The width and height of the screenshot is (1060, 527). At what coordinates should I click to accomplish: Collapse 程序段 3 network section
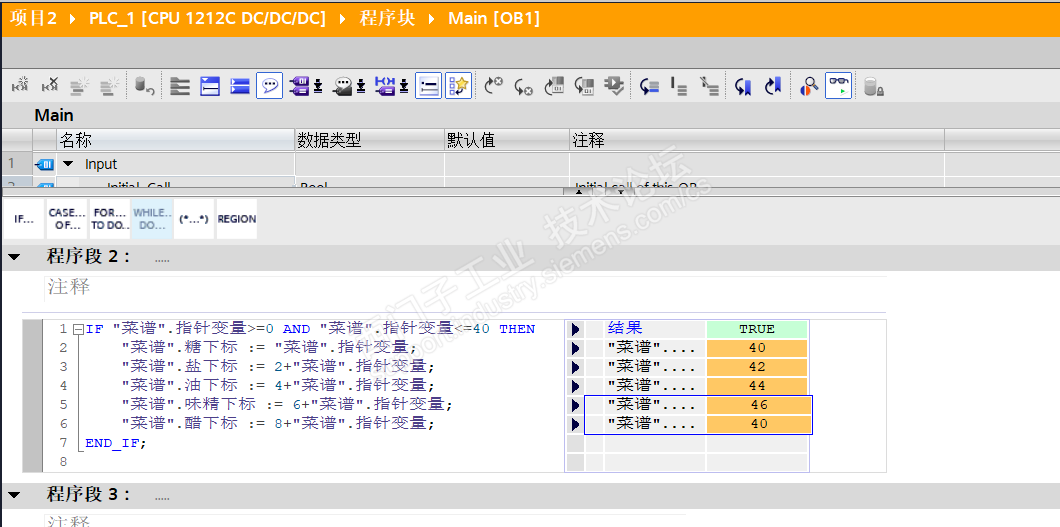coord(14,495)
